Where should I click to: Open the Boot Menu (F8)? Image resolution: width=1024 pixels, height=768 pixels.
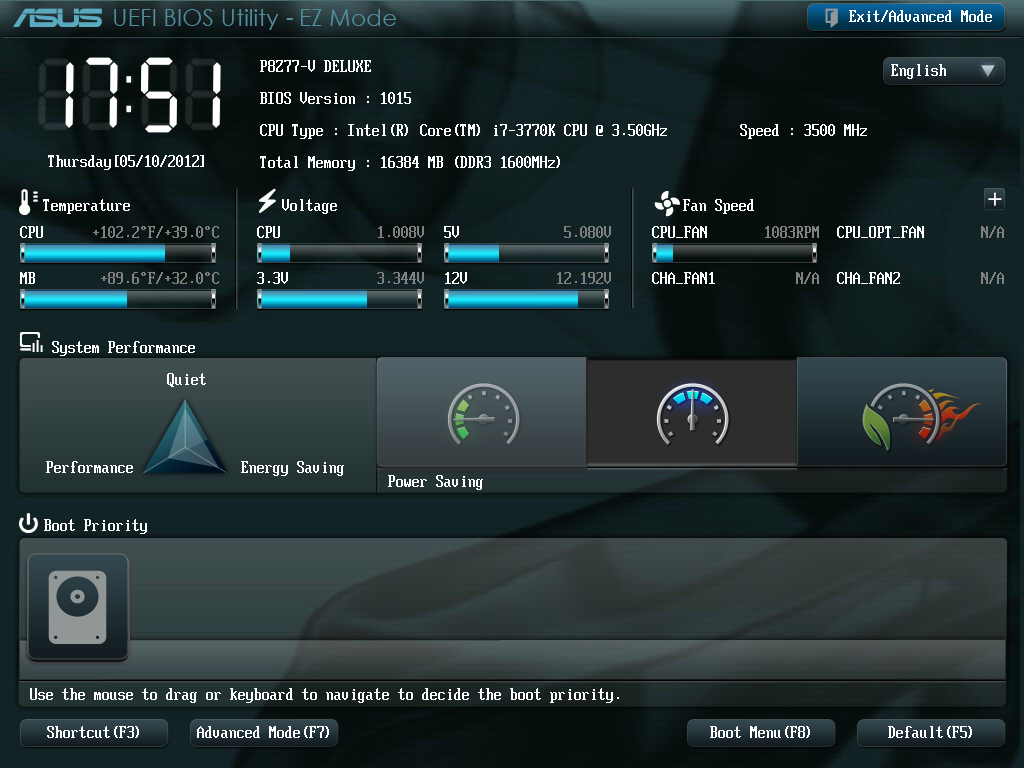pyautogui.click(x=760, y=733)
